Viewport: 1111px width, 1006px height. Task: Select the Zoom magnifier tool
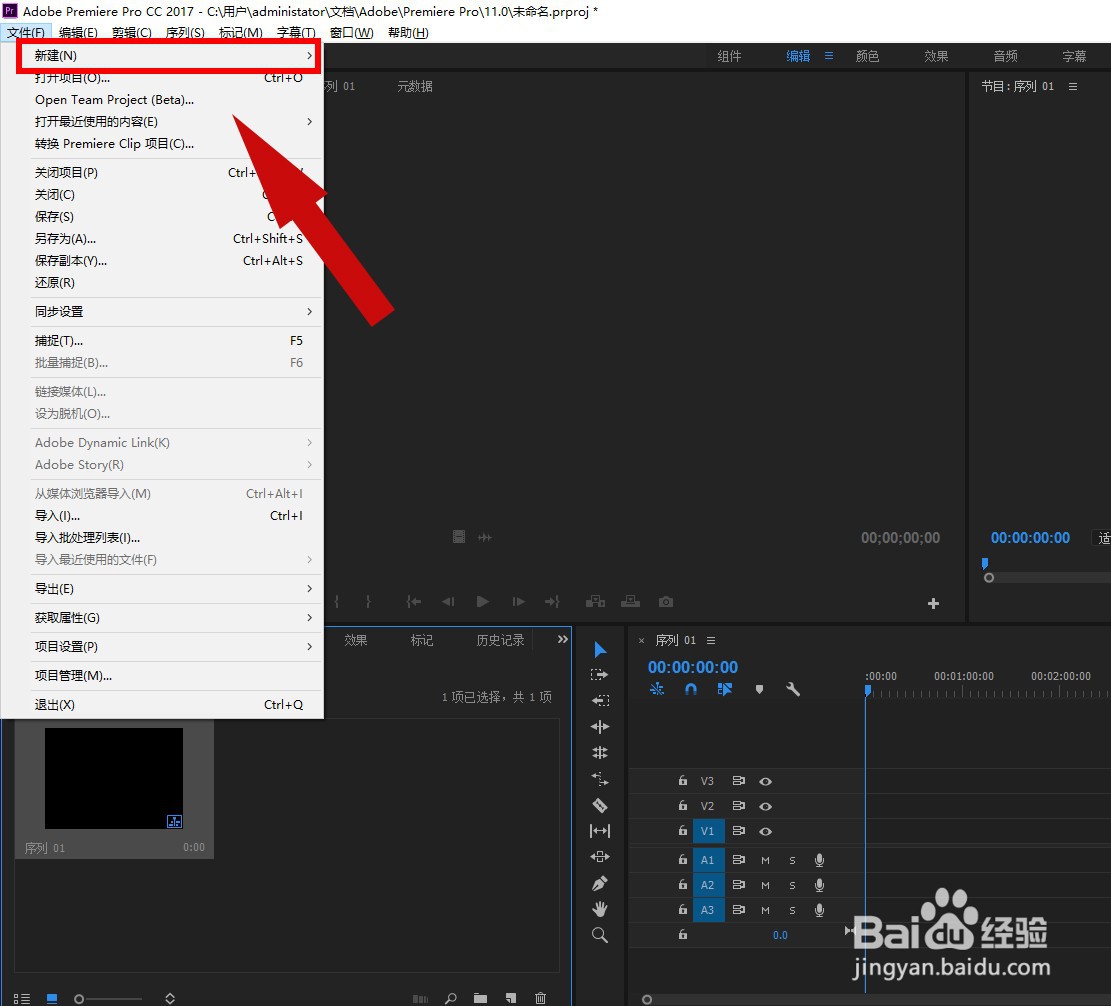[599, 935]
